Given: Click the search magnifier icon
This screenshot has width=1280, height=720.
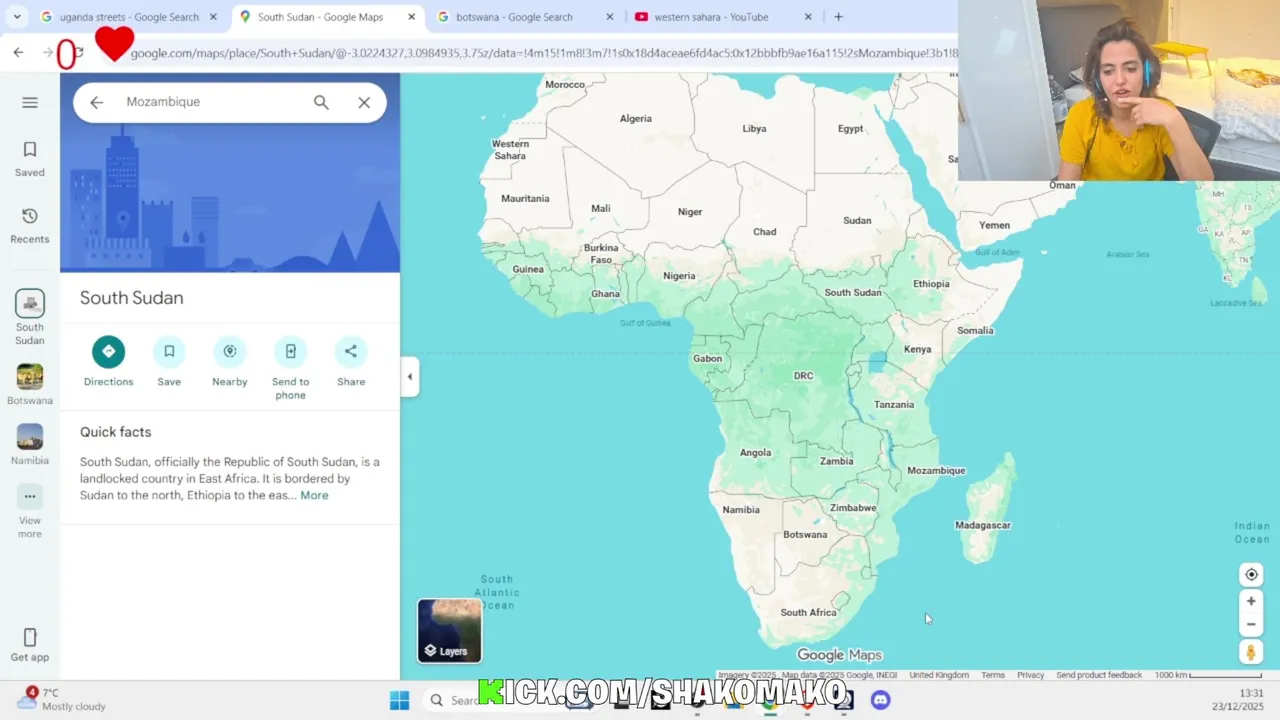Looking at the screenshot, I should tap(321, 102).
